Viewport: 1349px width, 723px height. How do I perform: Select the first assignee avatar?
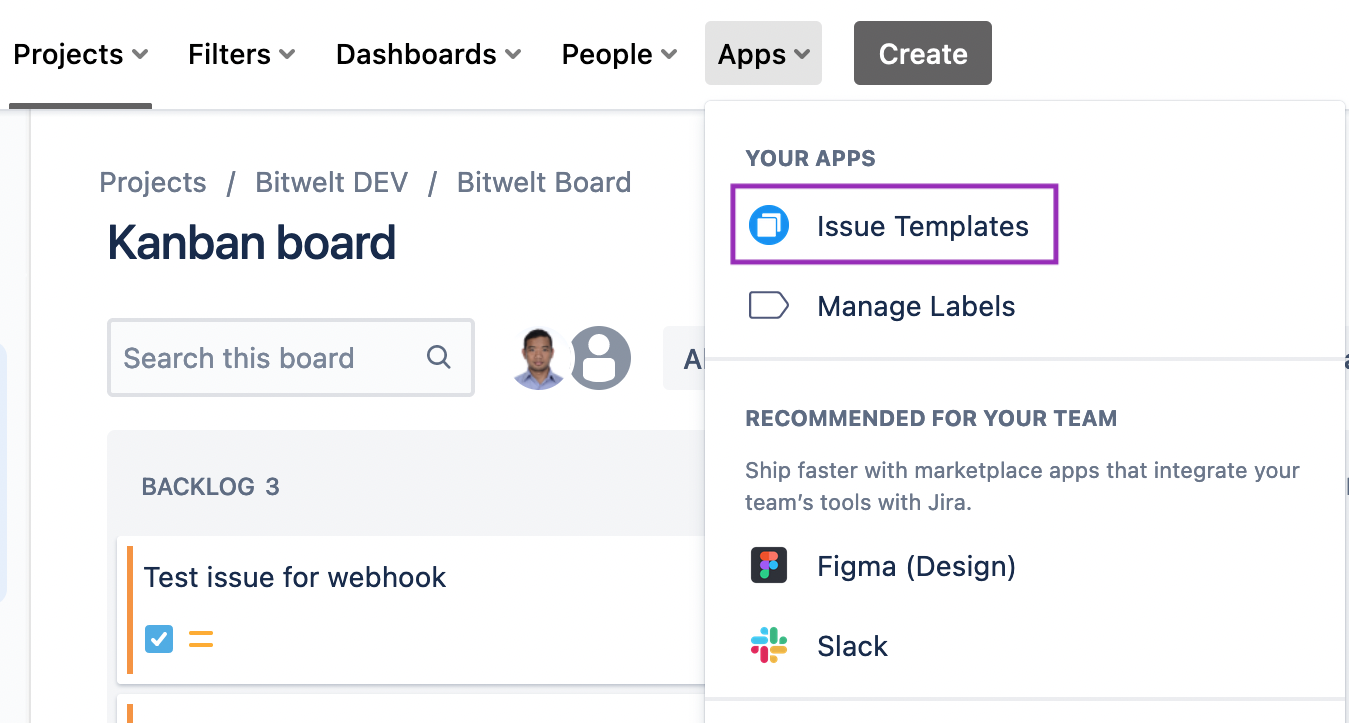tap(538, 357)
